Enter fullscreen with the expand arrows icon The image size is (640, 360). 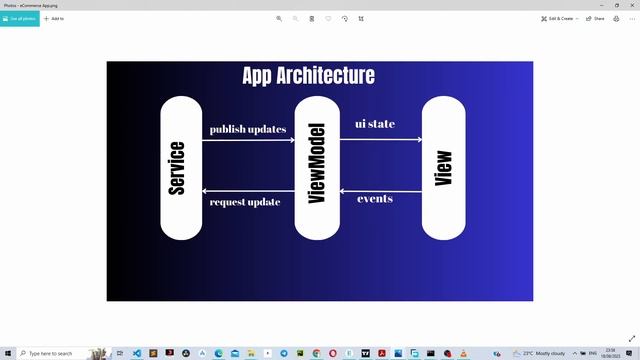(632, 339)
